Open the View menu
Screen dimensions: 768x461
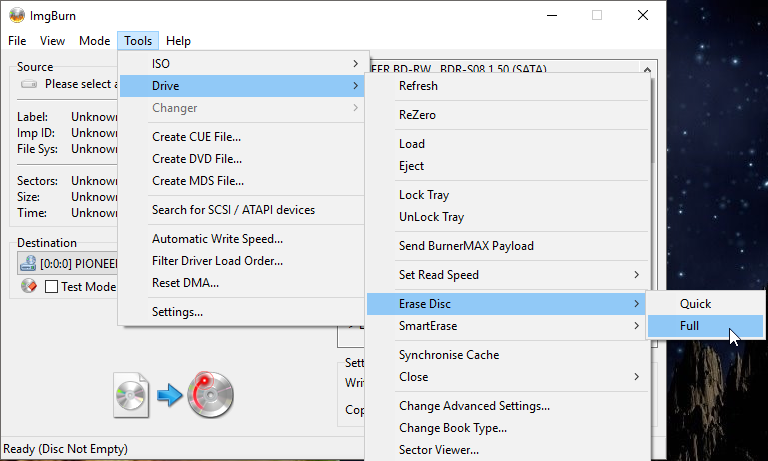(x=52, y=41)
